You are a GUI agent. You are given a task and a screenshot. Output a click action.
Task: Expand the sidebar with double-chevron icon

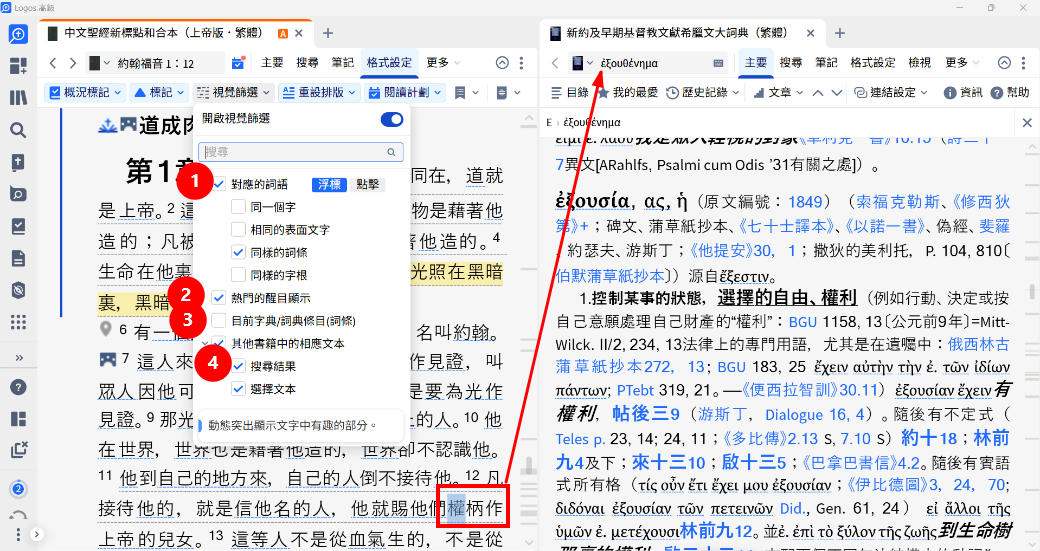[19, 358]
